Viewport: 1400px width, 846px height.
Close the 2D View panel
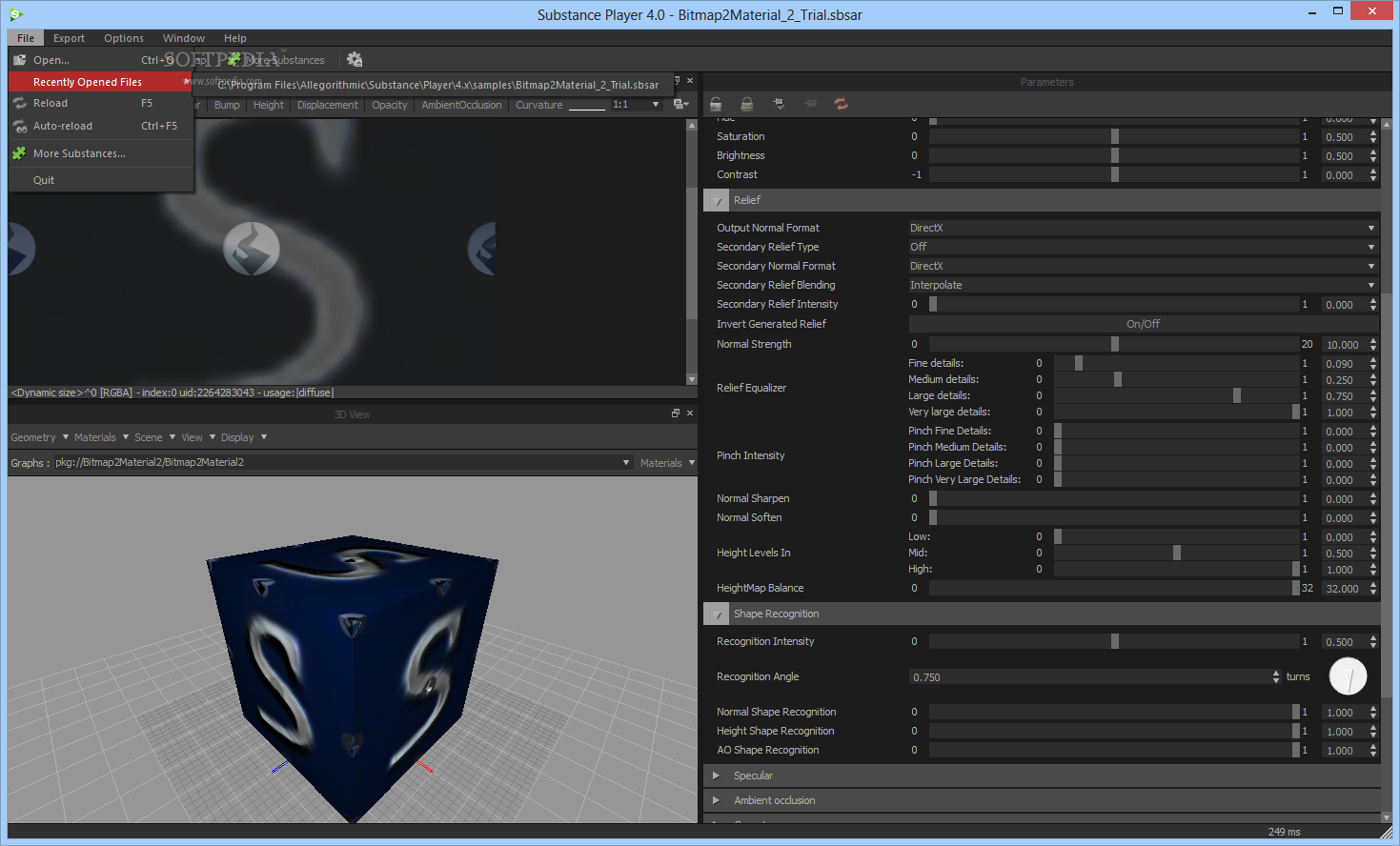pos(690,80)
